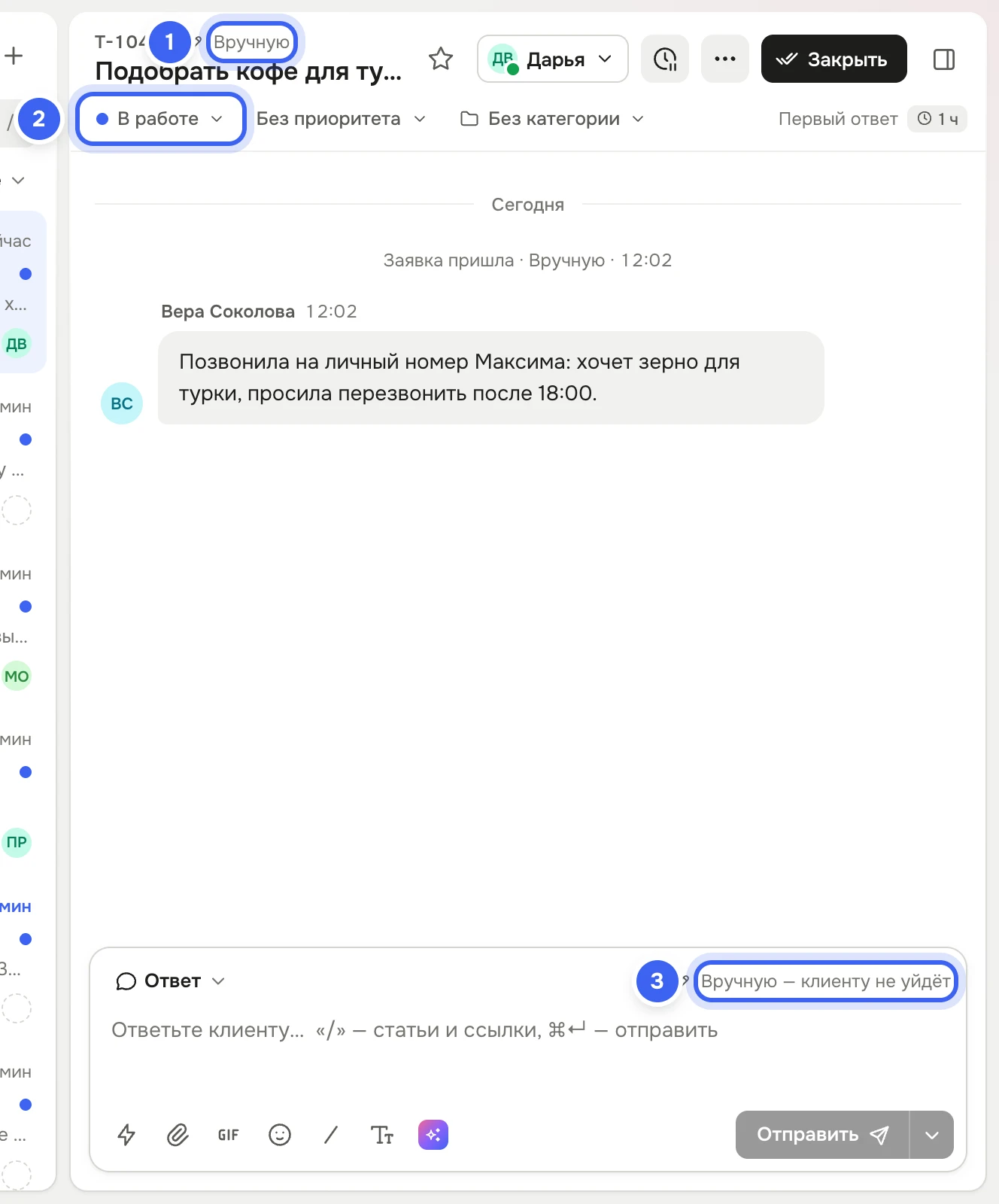Screen dimensions: 999x1204
Task: Open the Без приоритета priority dropdown
Action: (342, 119)
